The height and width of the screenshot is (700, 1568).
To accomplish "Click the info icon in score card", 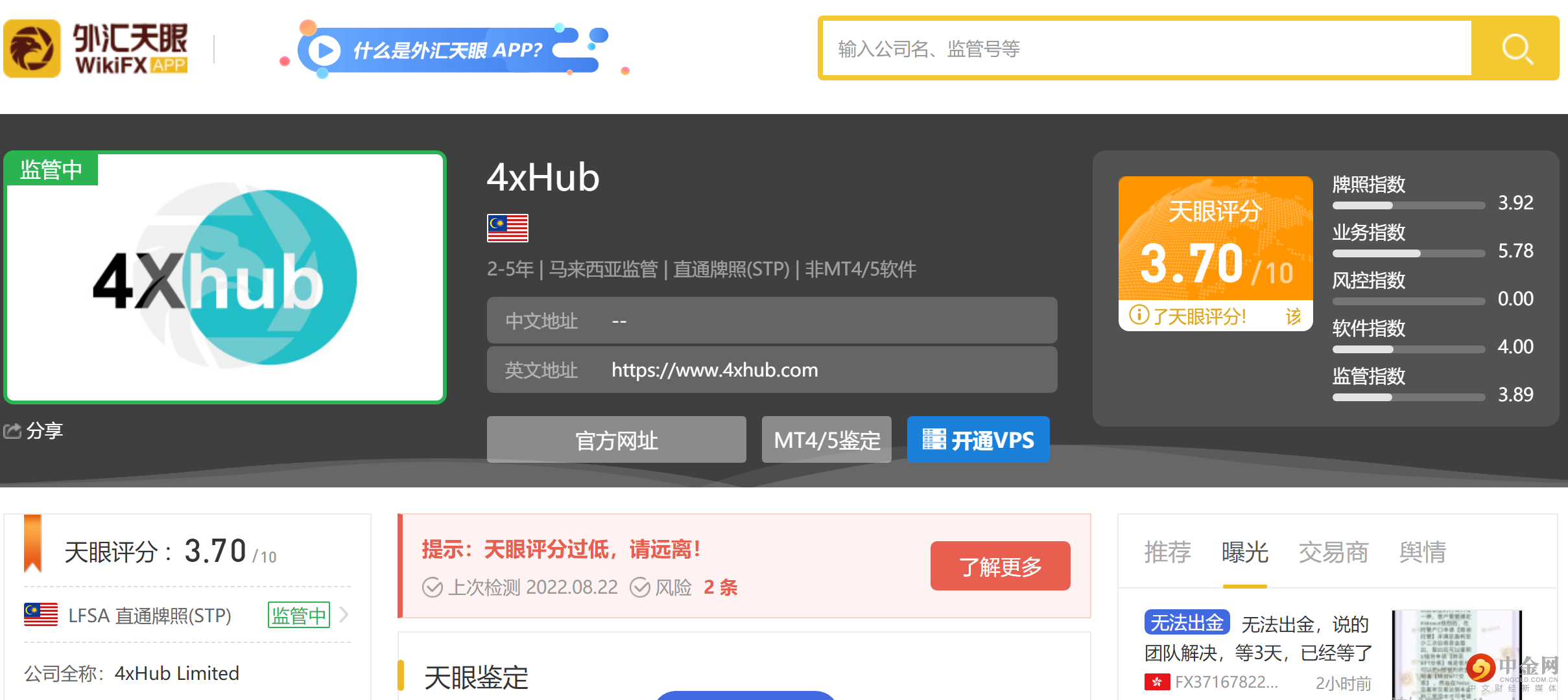I will click(x=1139, y=316).
